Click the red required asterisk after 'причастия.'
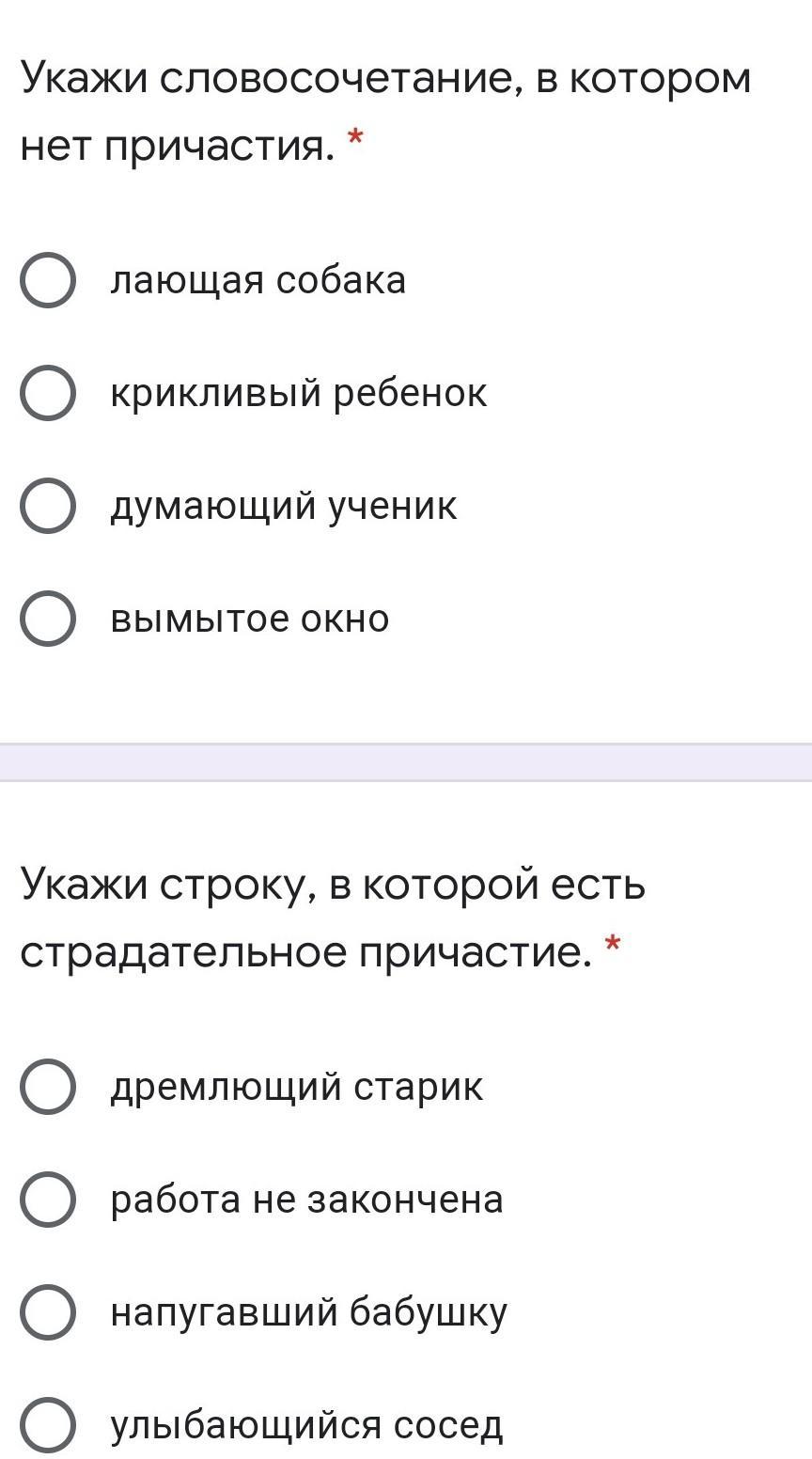 [355, 140]
